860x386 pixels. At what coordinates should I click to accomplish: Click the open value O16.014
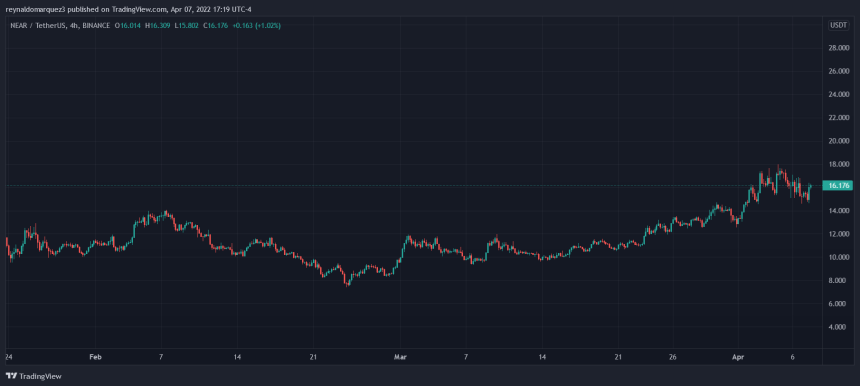pos(128,25)
